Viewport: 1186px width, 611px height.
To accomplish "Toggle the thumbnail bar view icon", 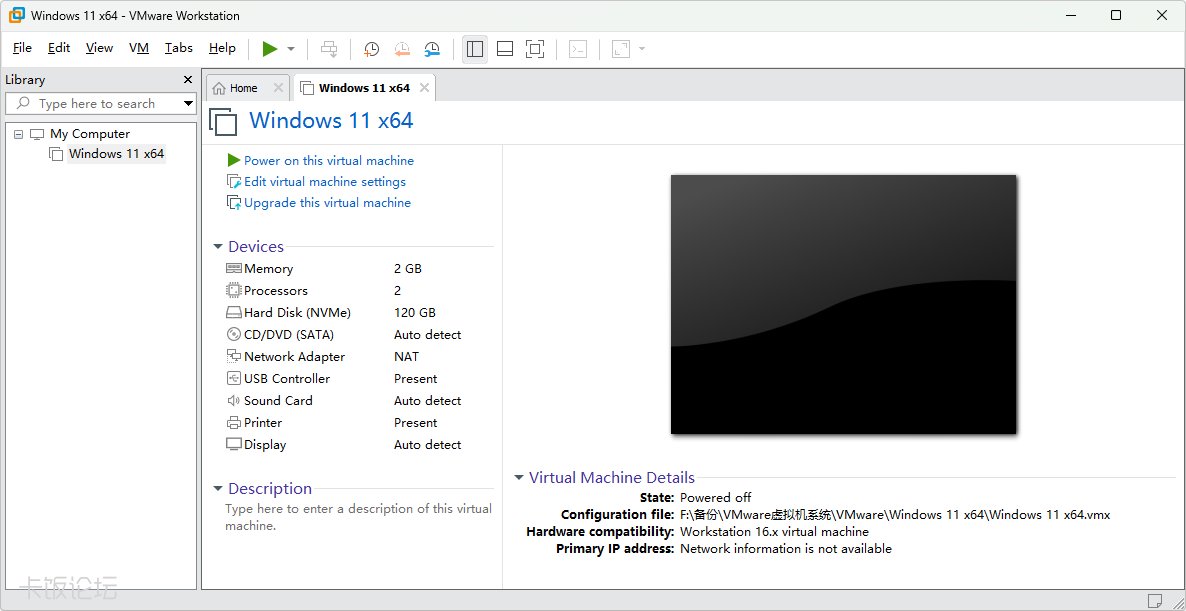I will [505, 49].
